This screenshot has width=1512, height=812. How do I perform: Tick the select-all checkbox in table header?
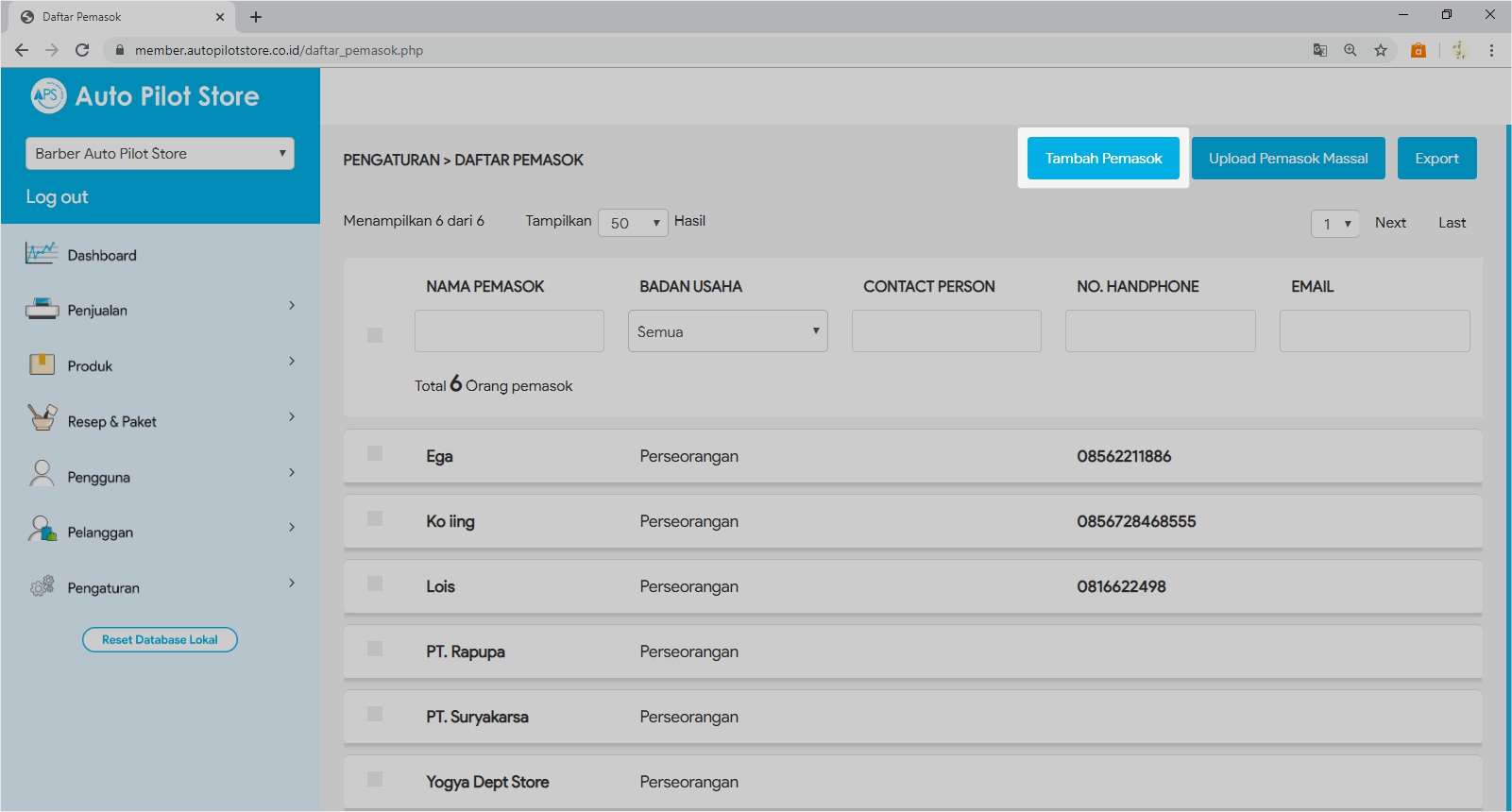[375, 335]
